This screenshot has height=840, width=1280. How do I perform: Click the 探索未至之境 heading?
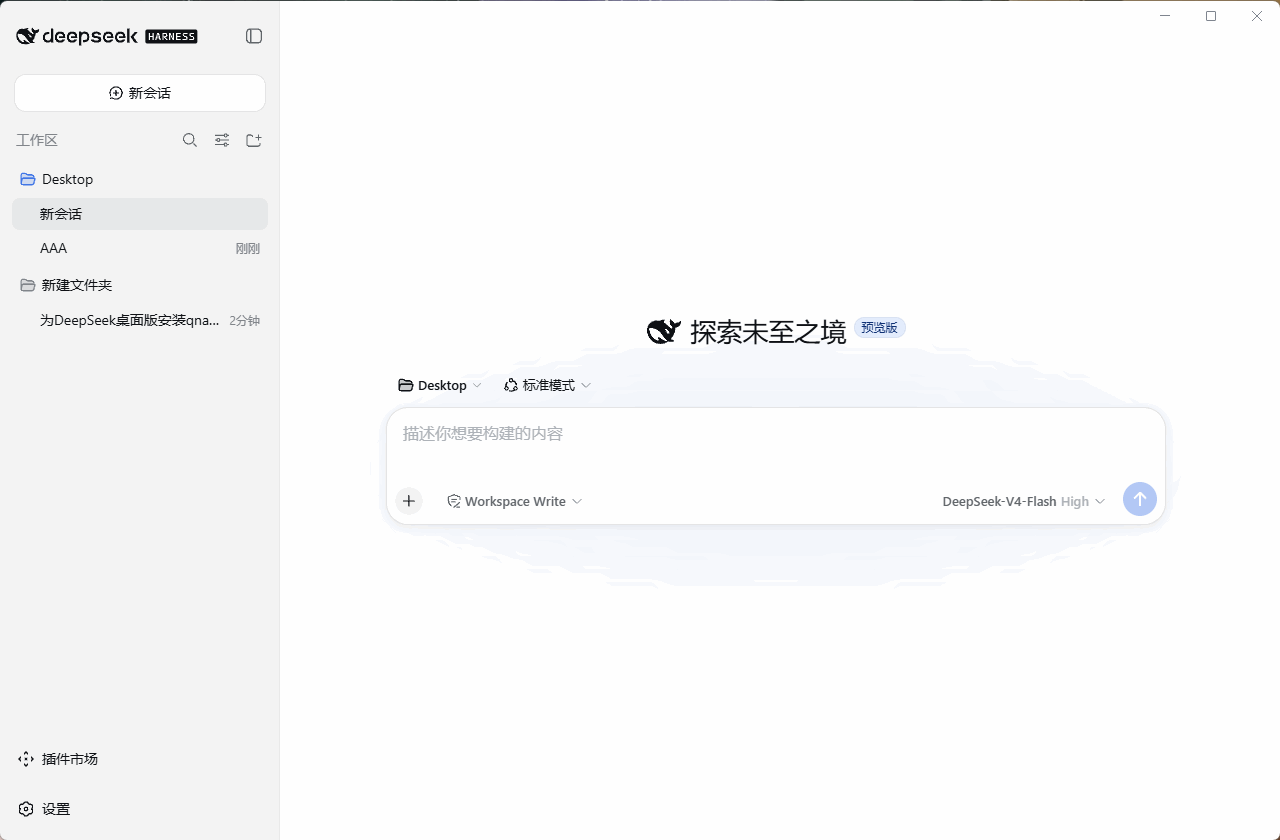click(x=768, y=331)
